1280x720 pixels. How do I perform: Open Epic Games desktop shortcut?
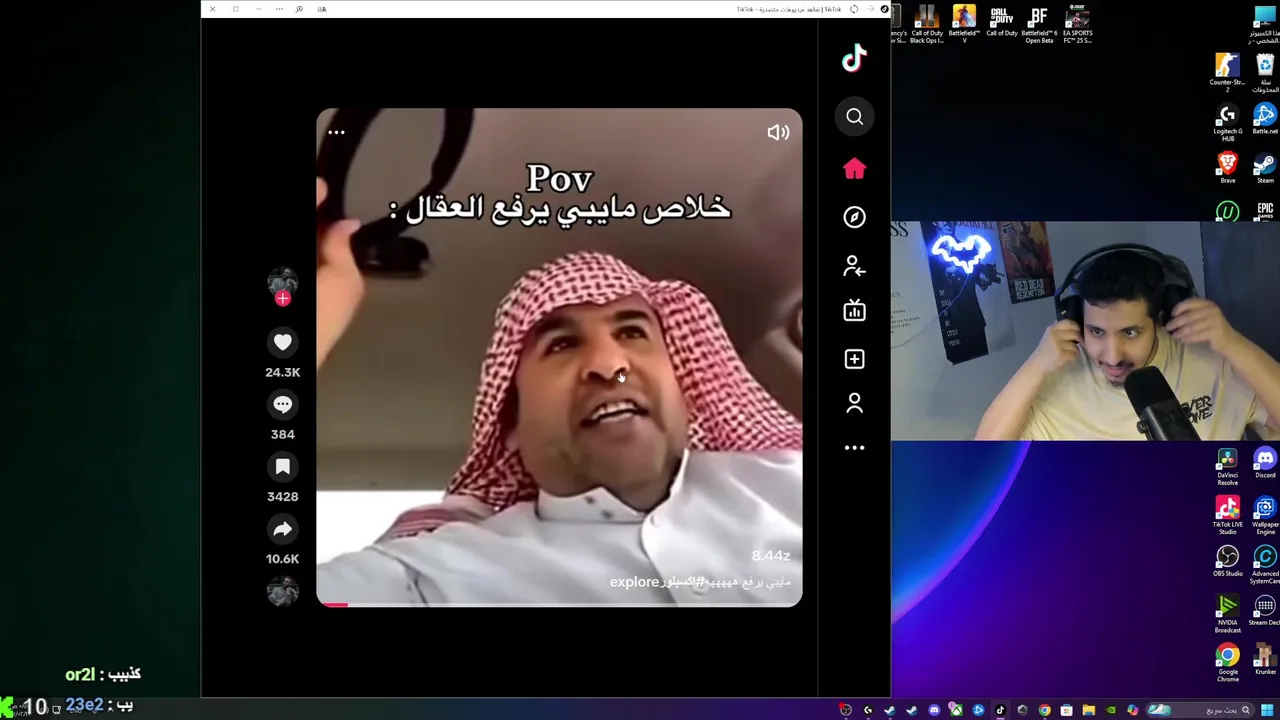(x=1265, y=211)
